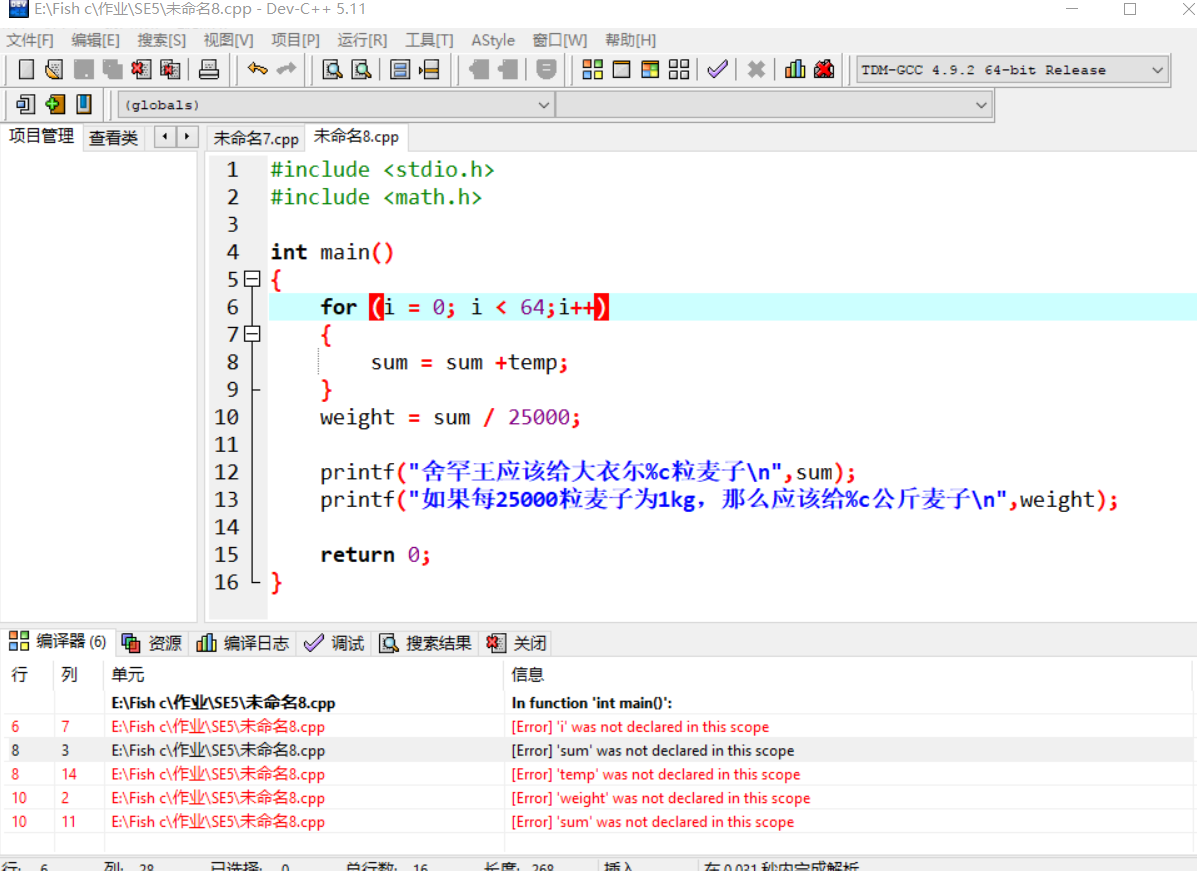
Task: Open the 运行[R] menu
Action: (x=362, y=40)
